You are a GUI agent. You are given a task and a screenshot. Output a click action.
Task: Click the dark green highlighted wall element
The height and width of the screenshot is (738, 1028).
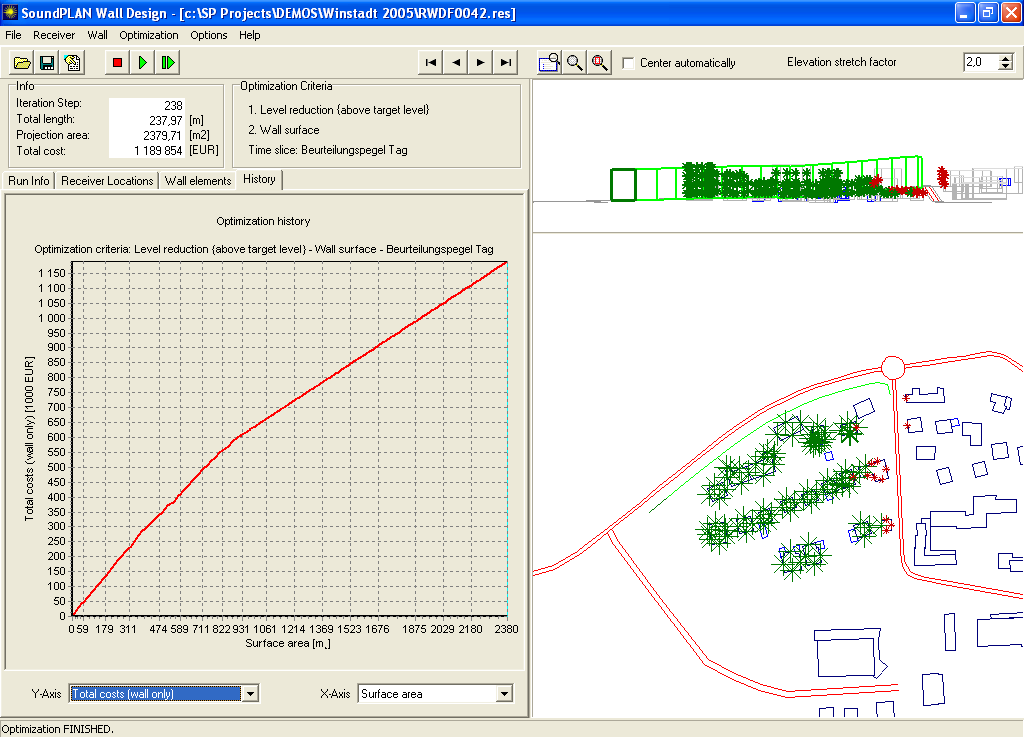pos(623,185)
